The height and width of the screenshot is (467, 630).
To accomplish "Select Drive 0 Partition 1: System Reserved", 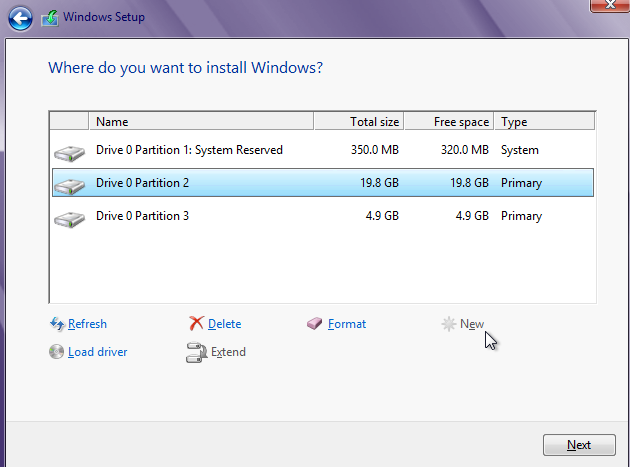I will pyautogui.click(x=323, y=150).
